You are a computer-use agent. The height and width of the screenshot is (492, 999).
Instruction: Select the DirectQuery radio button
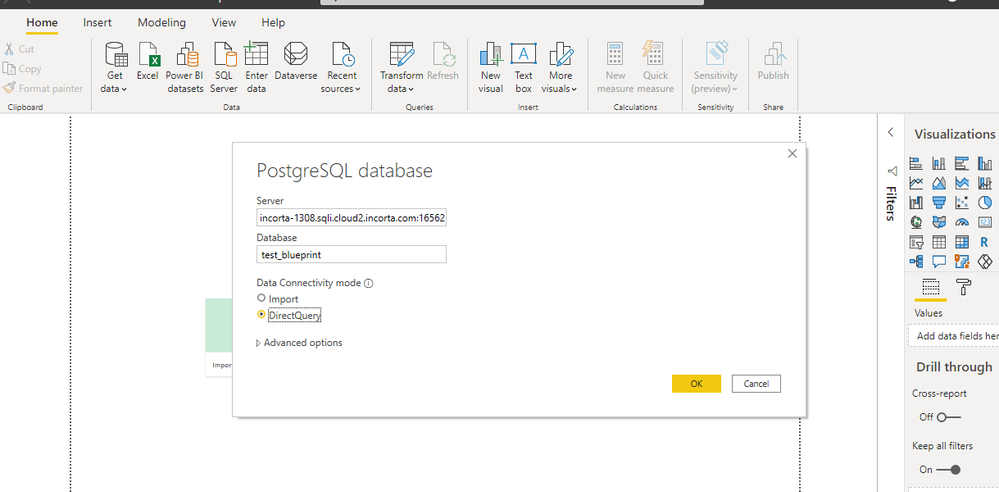[x=262, y=314]
